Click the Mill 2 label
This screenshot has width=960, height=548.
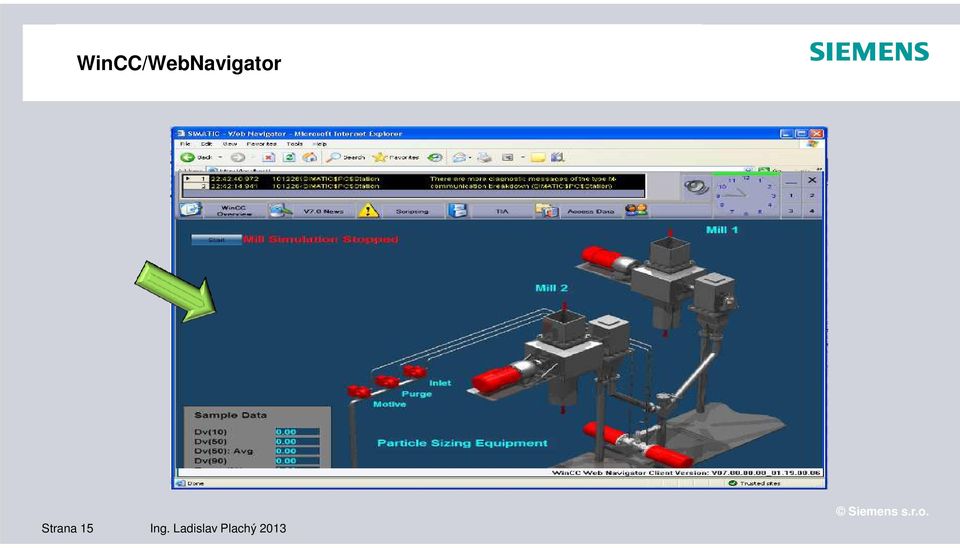click(x=552, y=288)
